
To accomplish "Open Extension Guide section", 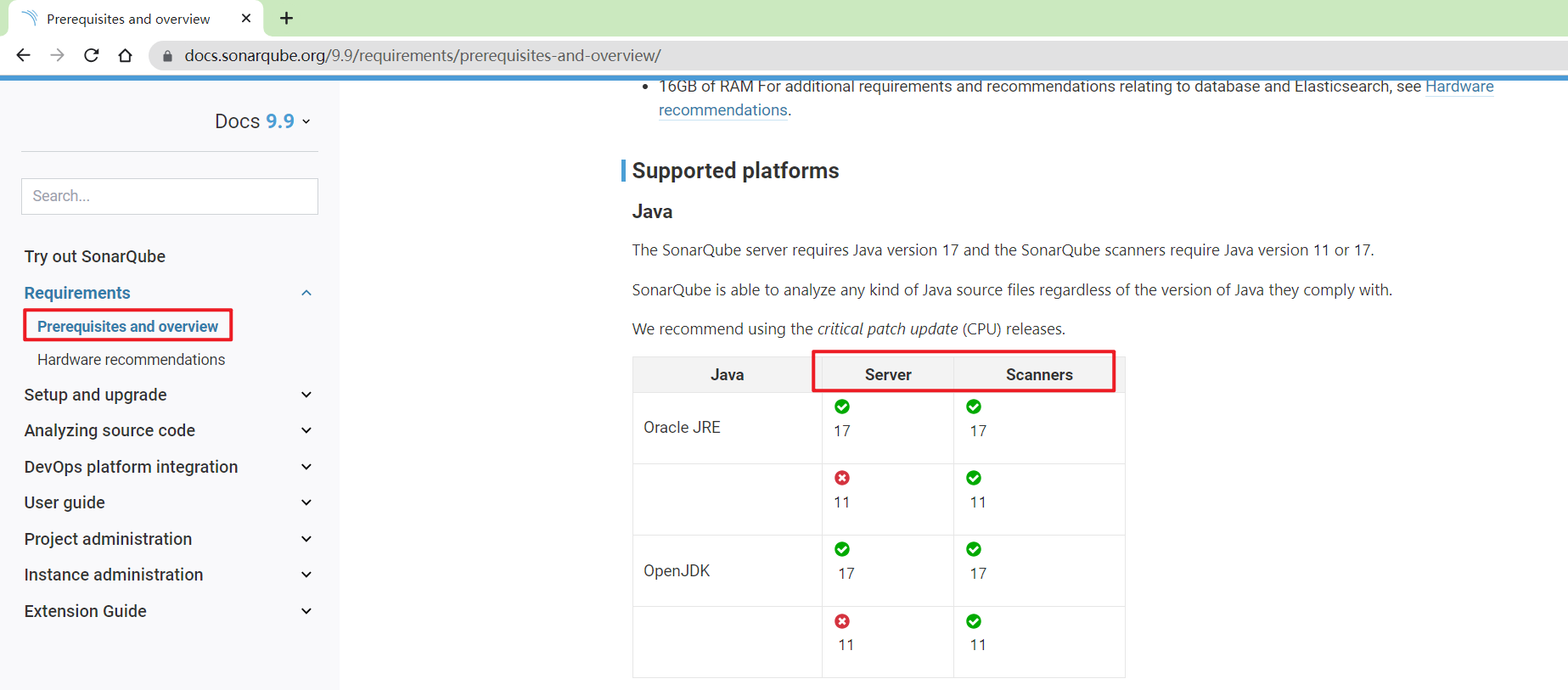I will click(x=85, y=611).
